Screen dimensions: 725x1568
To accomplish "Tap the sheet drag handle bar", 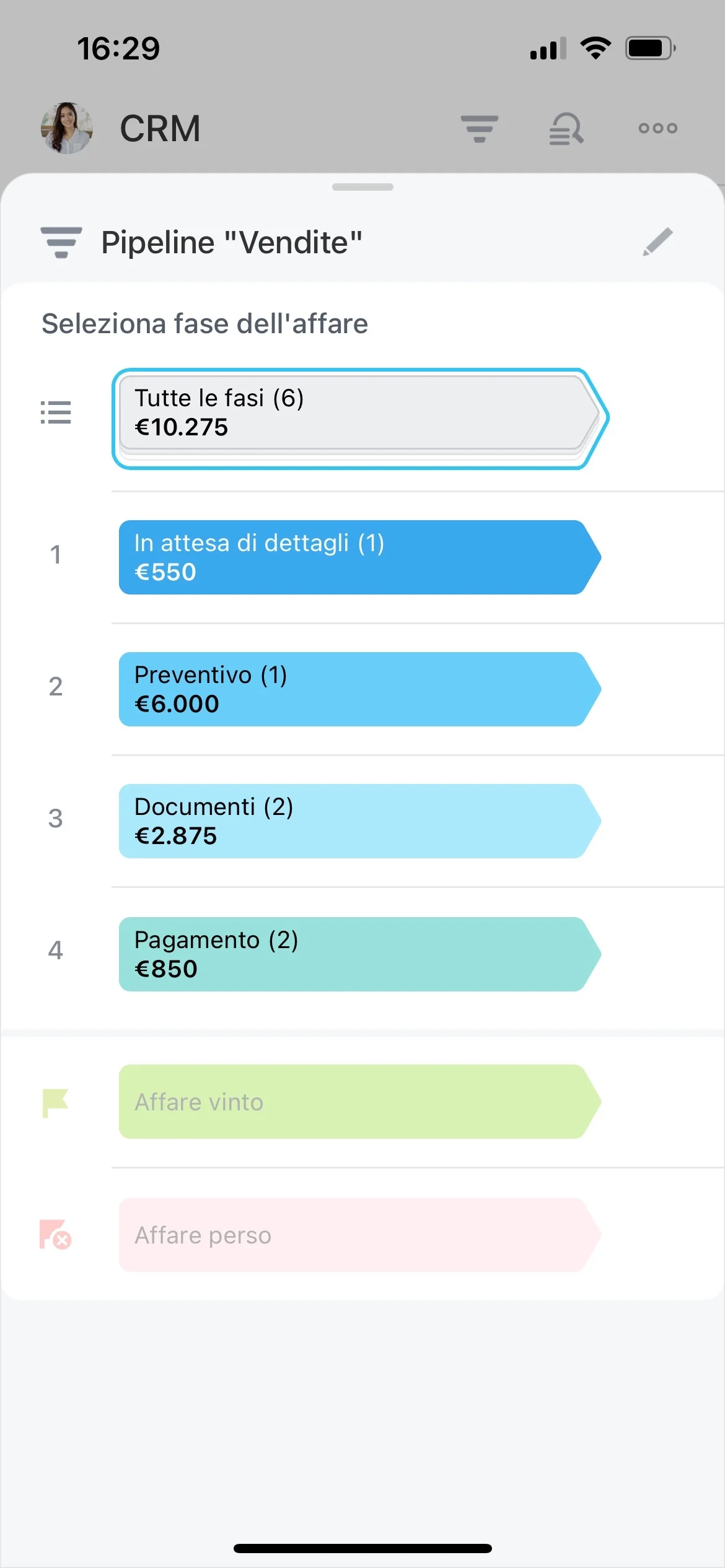I will pyautogui.click(x=362, y=187).
